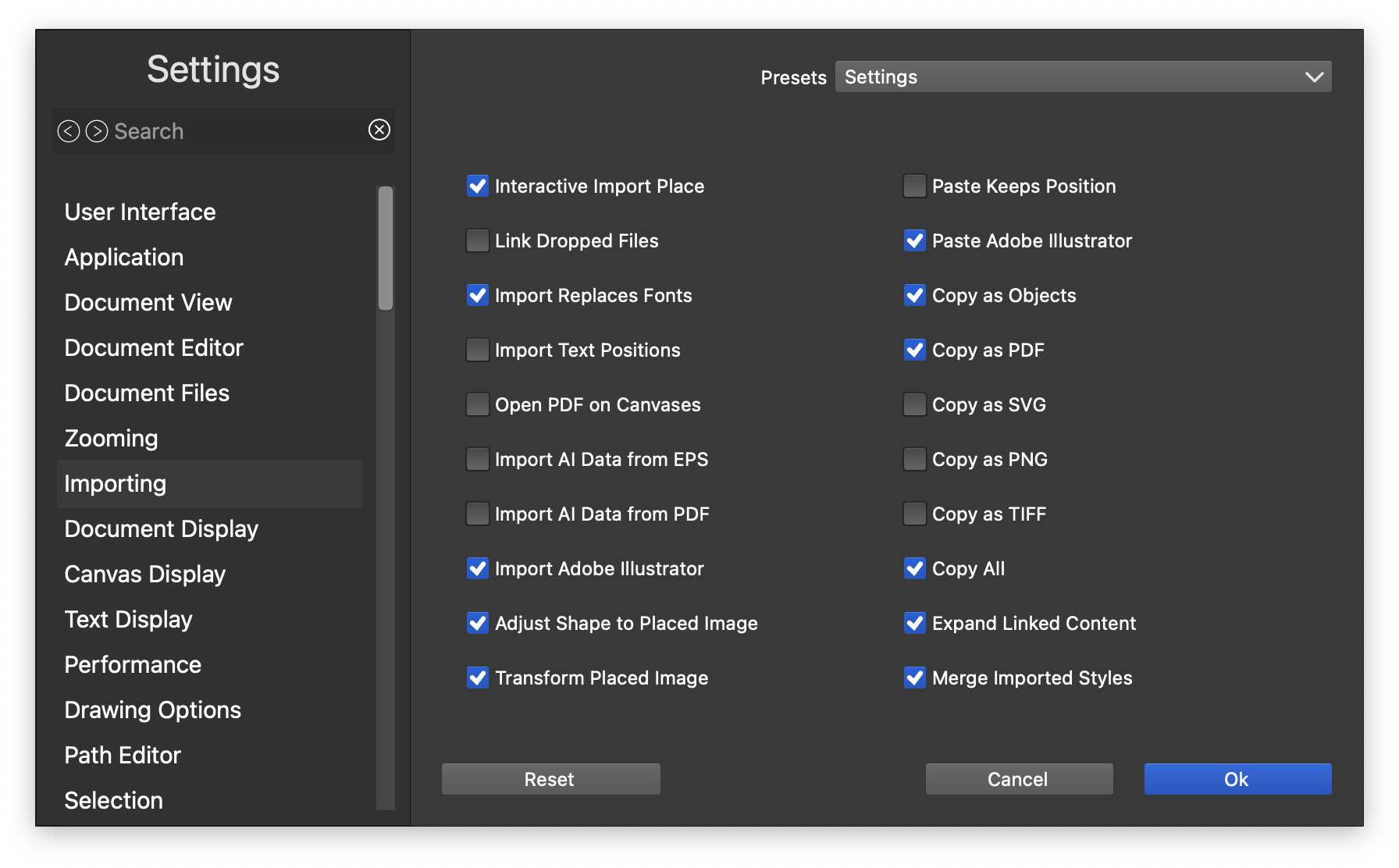Turn on Copy as SVG option
Screen dimensions: 1399x868
pyautogui.click(x=914, y=404)
